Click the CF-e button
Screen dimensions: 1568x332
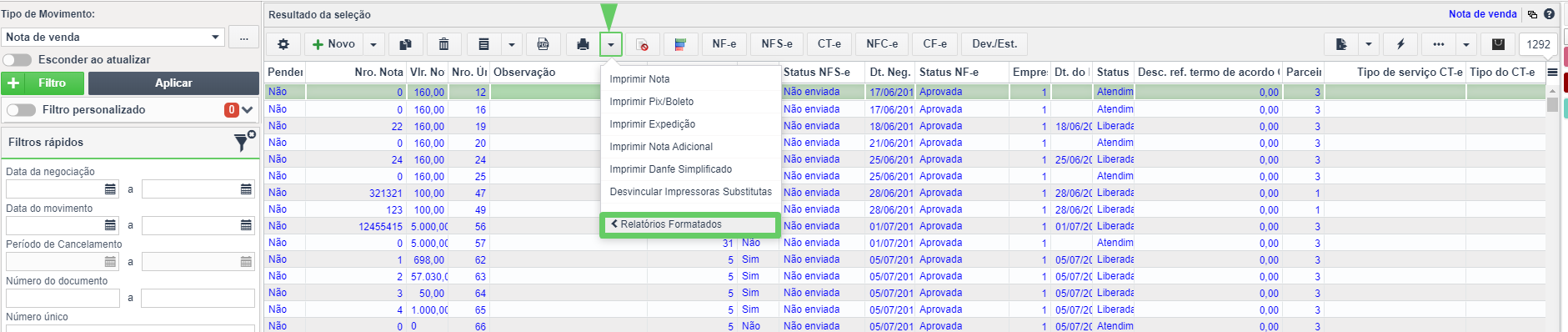(934, 44)
